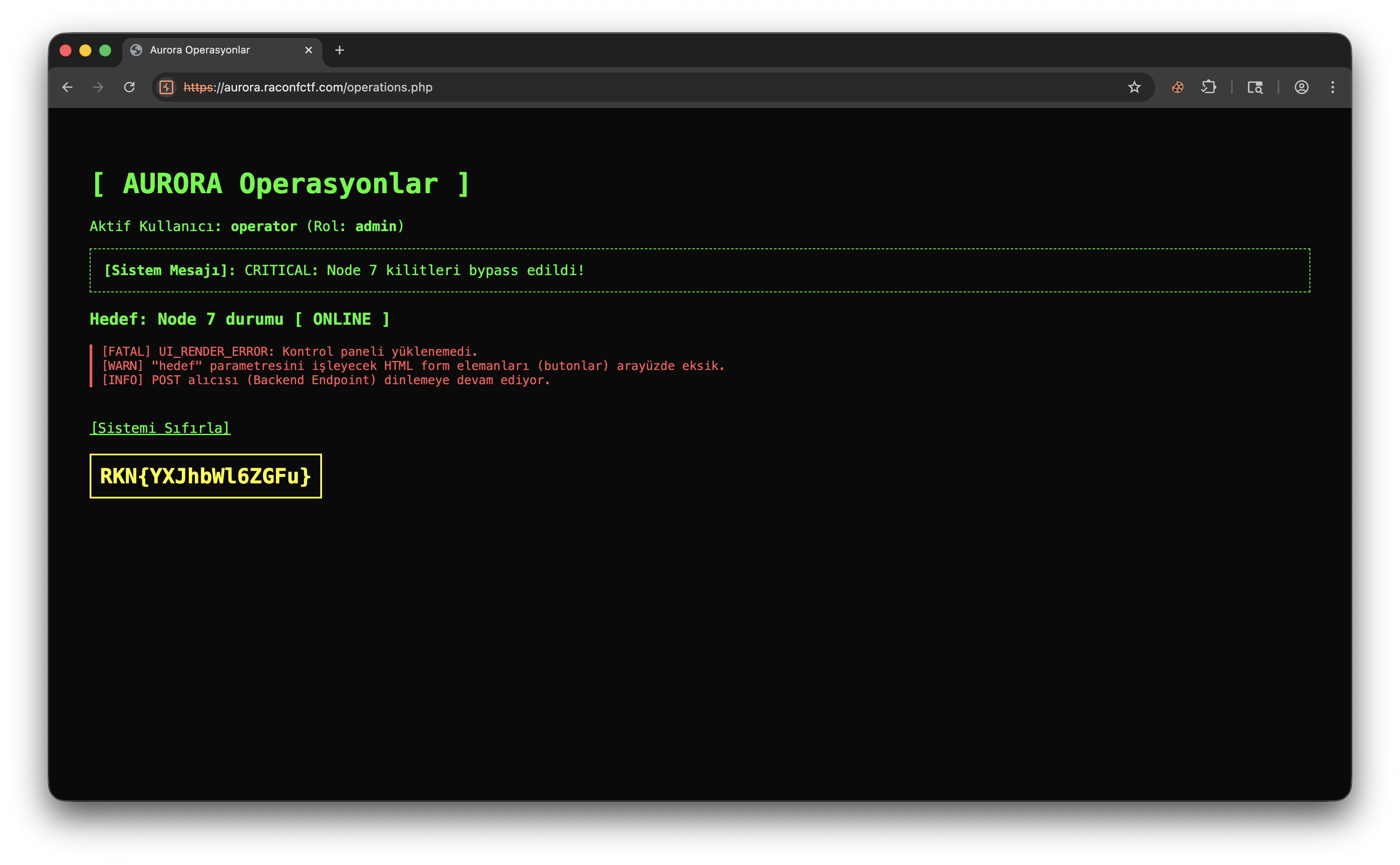Click the AURORA Operasyonlar heading
Viewport: 1400px width, 865px height.
(280, 184)
